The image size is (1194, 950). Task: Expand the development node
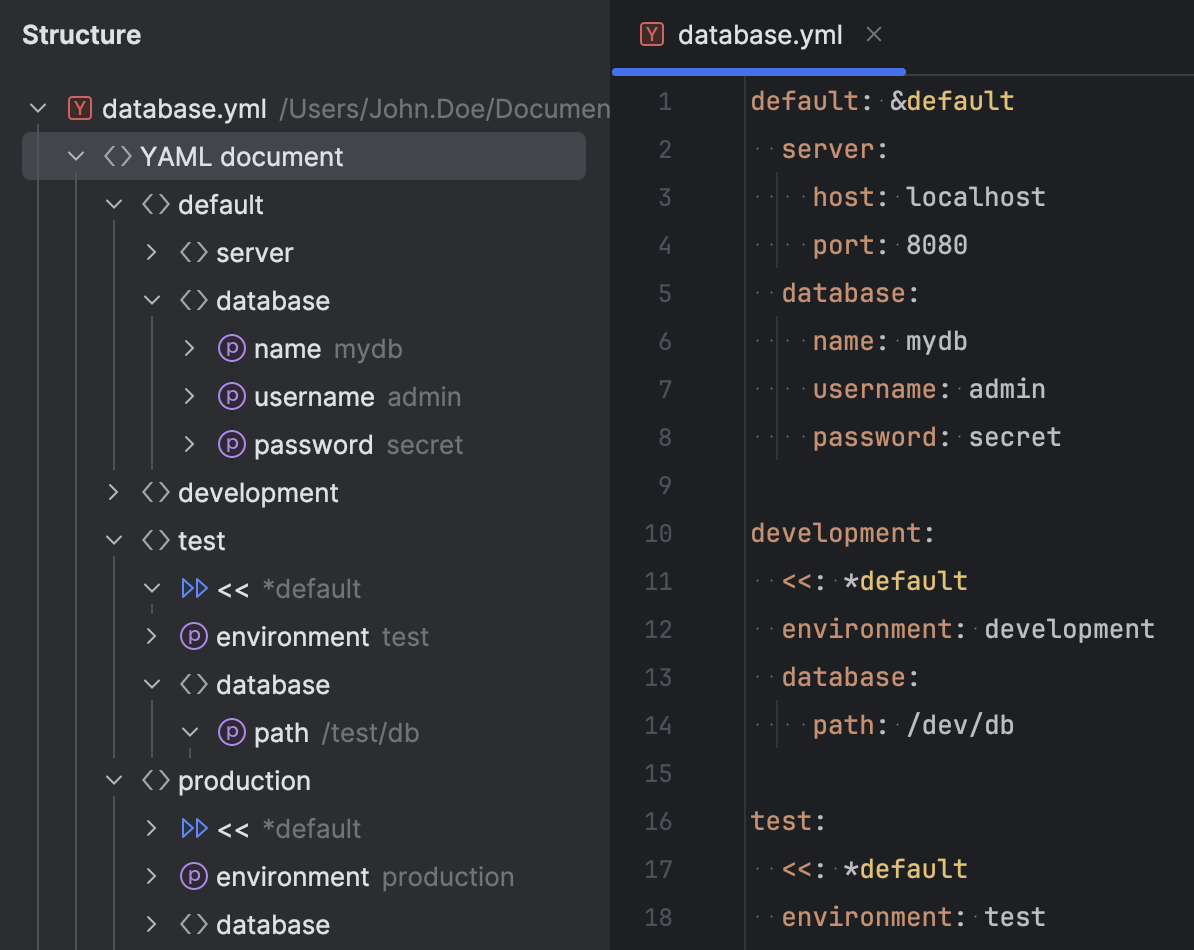[x=113, y=492]
